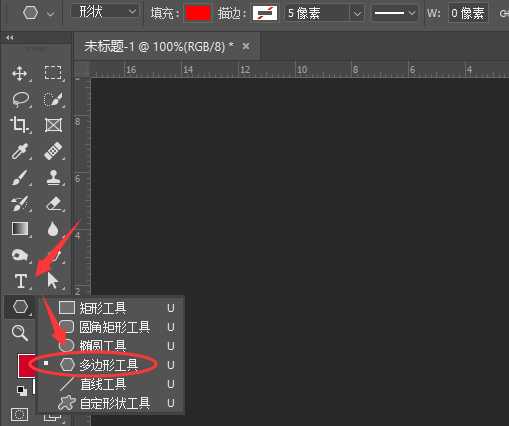Select the Eraser tool

pyautogui.click(x=53, y=203)
